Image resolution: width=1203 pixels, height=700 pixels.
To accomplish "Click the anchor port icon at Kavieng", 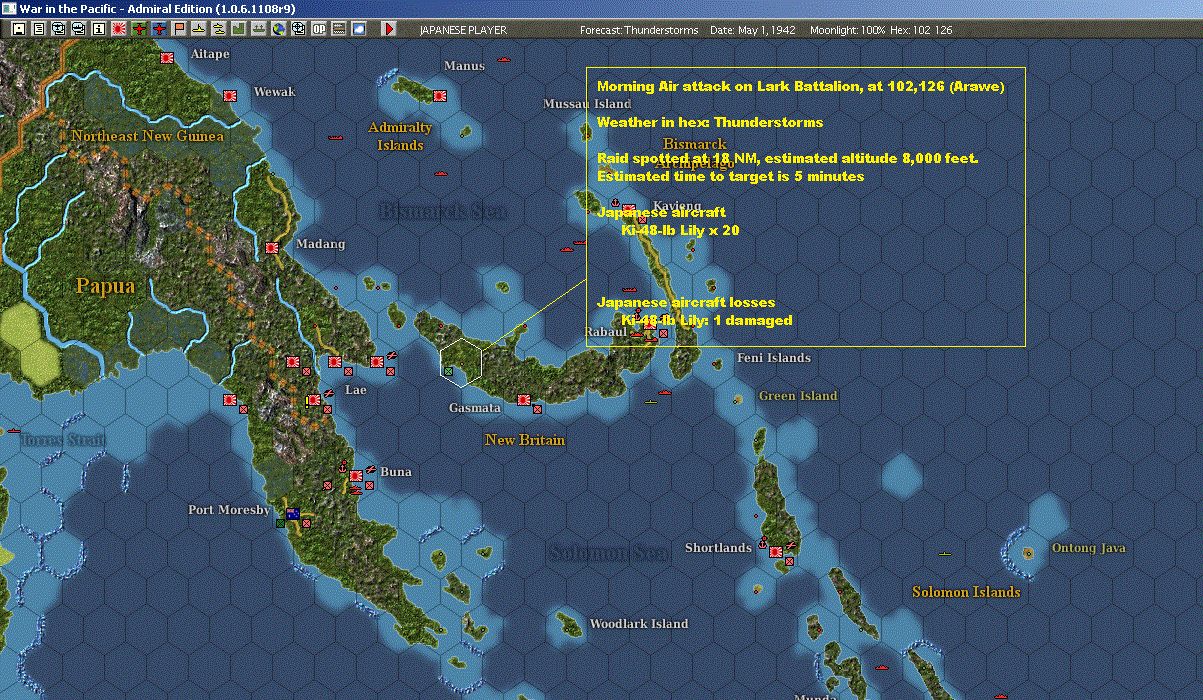I will click(615, 203).
